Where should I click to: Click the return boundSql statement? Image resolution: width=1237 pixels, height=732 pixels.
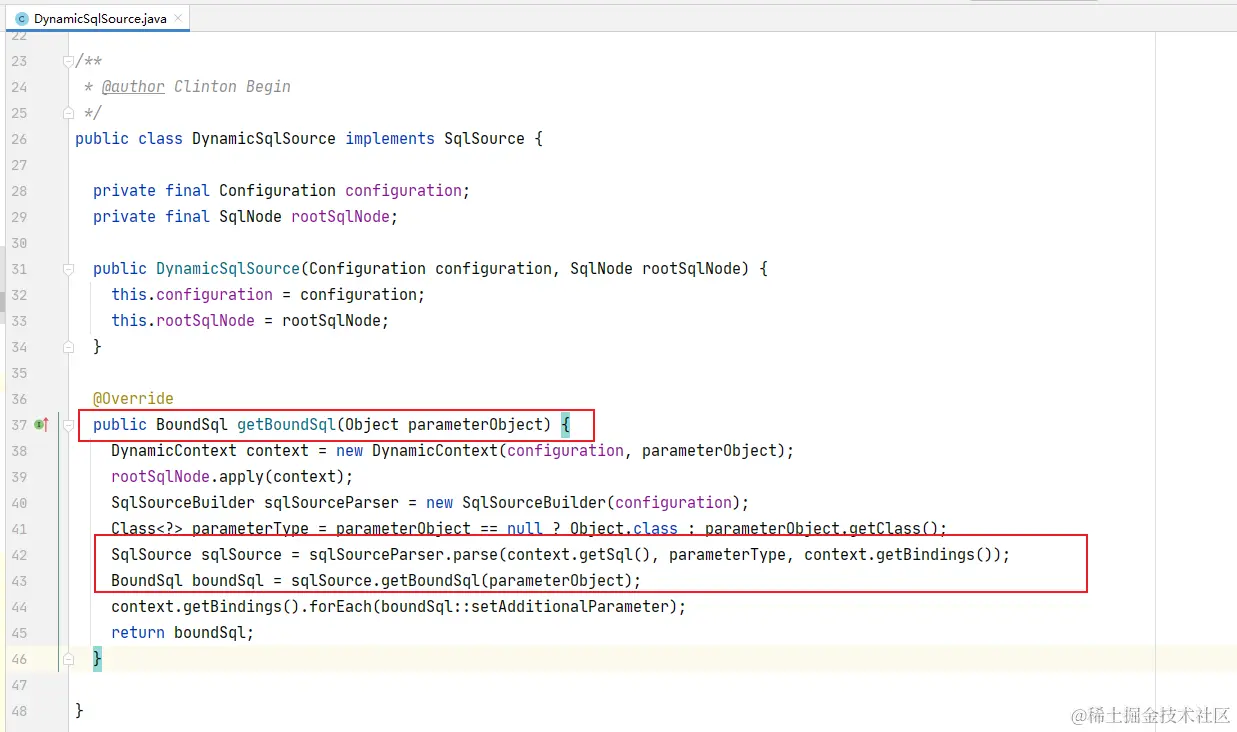(x=183, y=633)
